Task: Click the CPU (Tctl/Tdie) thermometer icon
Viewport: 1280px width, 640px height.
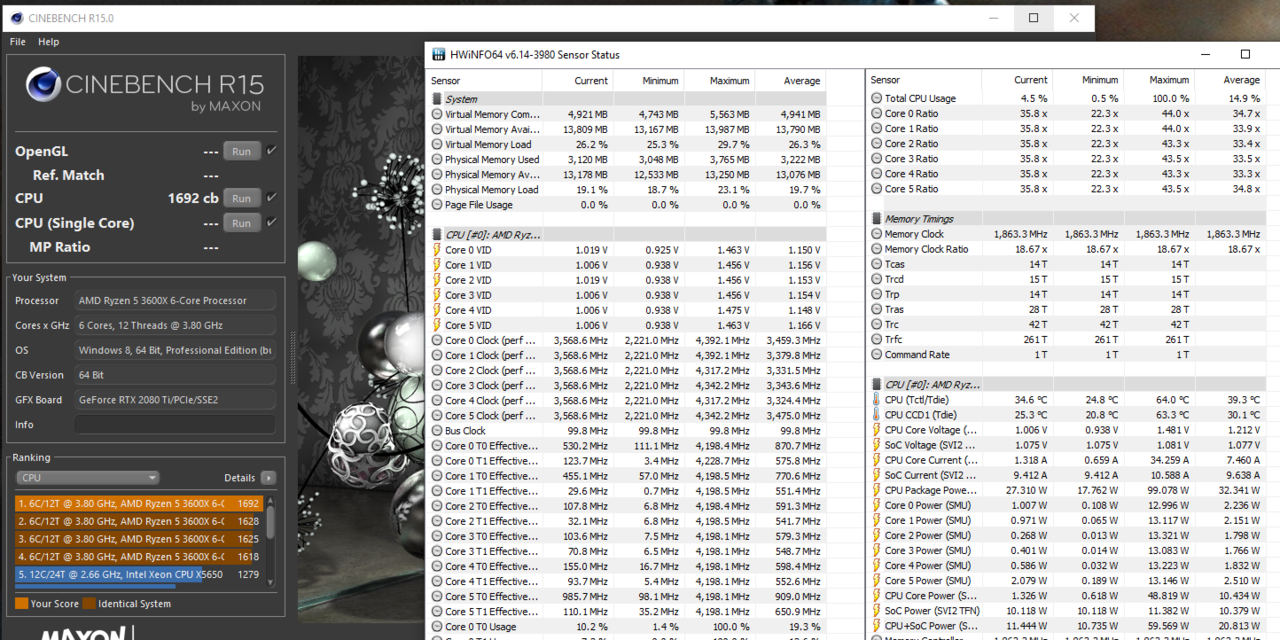Action: 876,400
